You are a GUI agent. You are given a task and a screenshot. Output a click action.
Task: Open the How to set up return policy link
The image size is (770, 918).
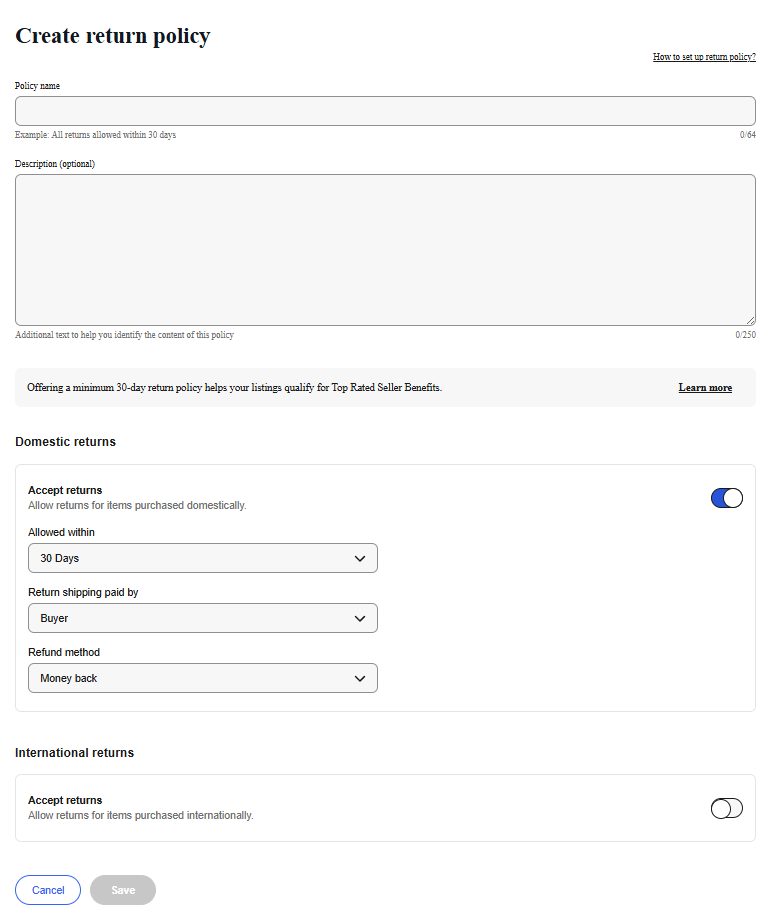pos(704,57)
